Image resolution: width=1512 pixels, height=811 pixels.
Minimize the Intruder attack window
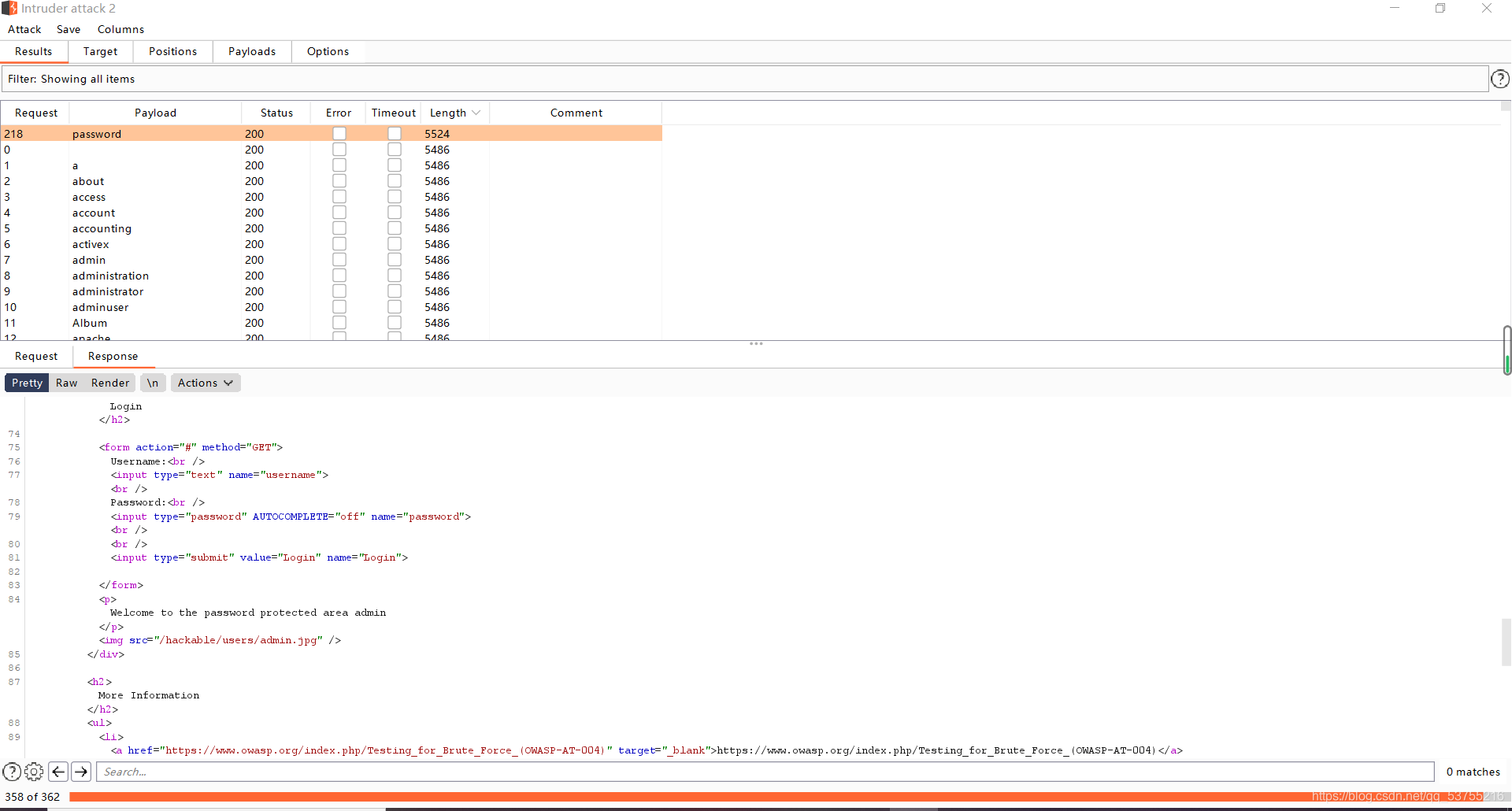1395,8
